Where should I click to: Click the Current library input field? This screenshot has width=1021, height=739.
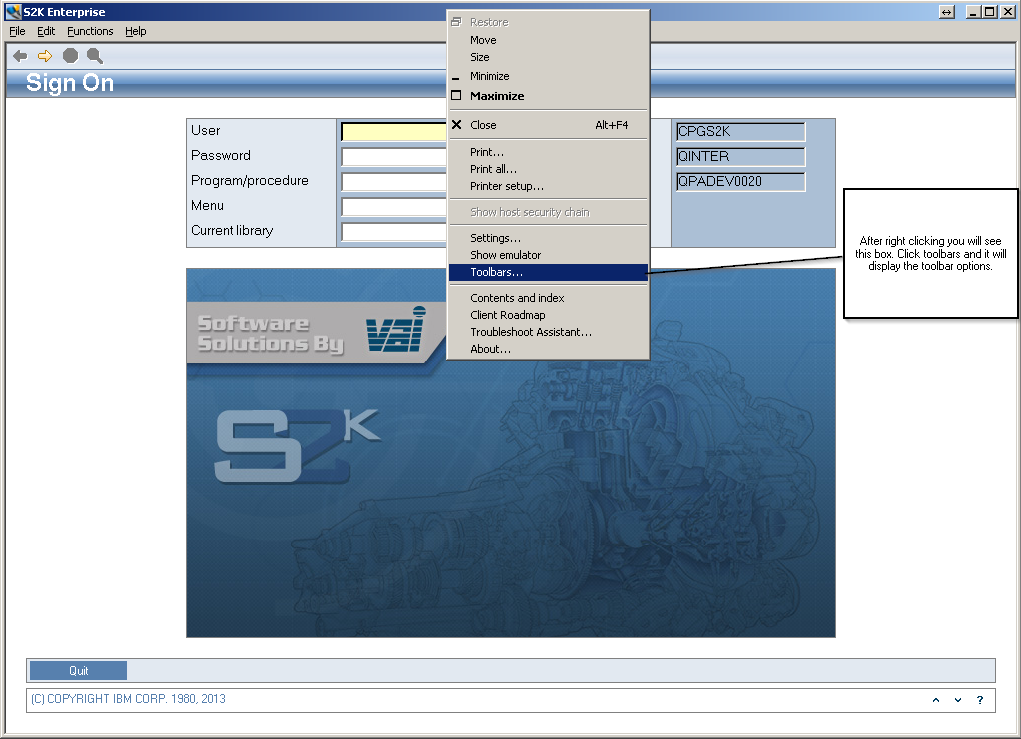pyautogui.click(x=394, y=231)
